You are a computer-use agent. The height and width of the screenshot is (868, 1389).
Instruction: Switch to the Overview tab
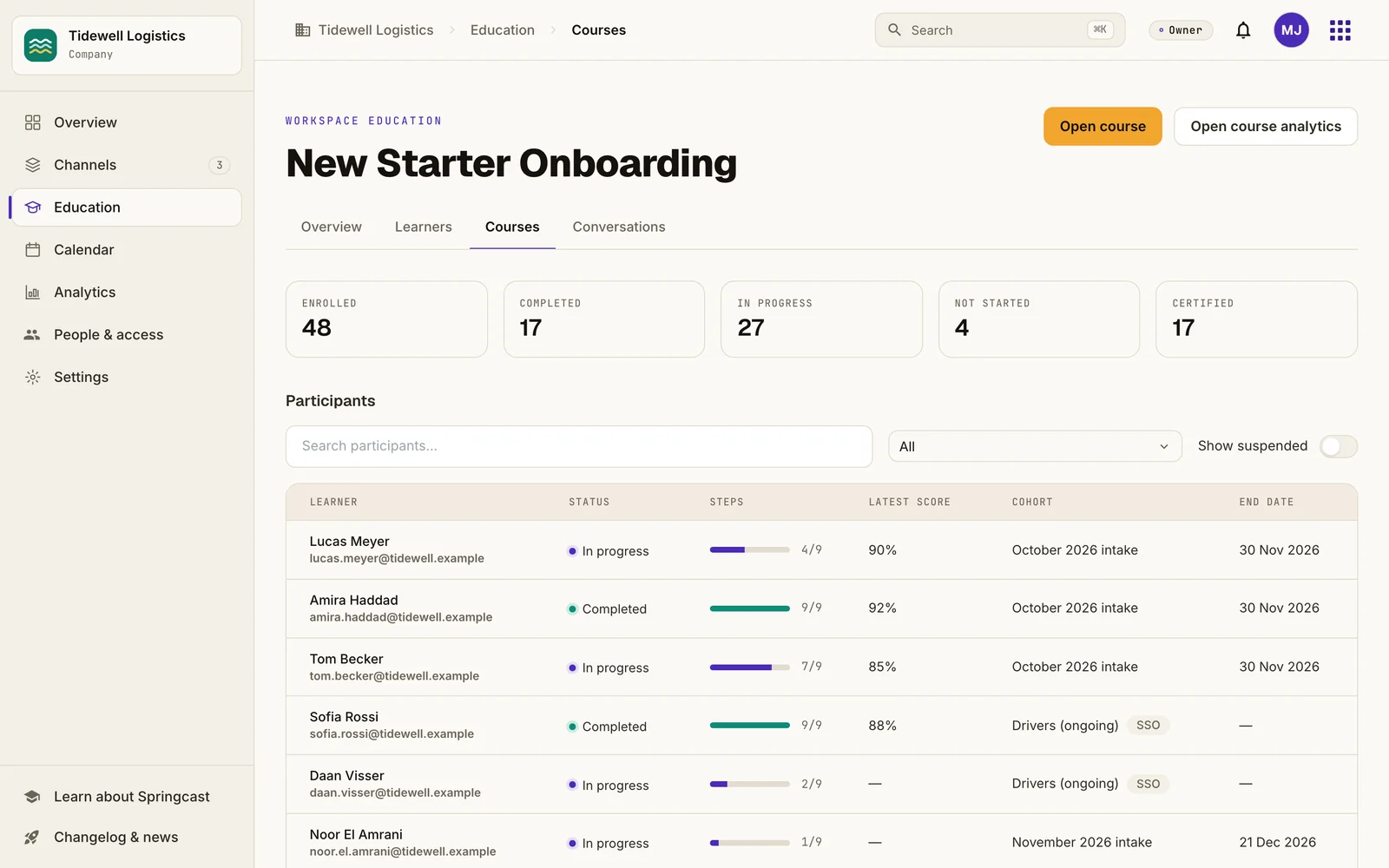332,227
